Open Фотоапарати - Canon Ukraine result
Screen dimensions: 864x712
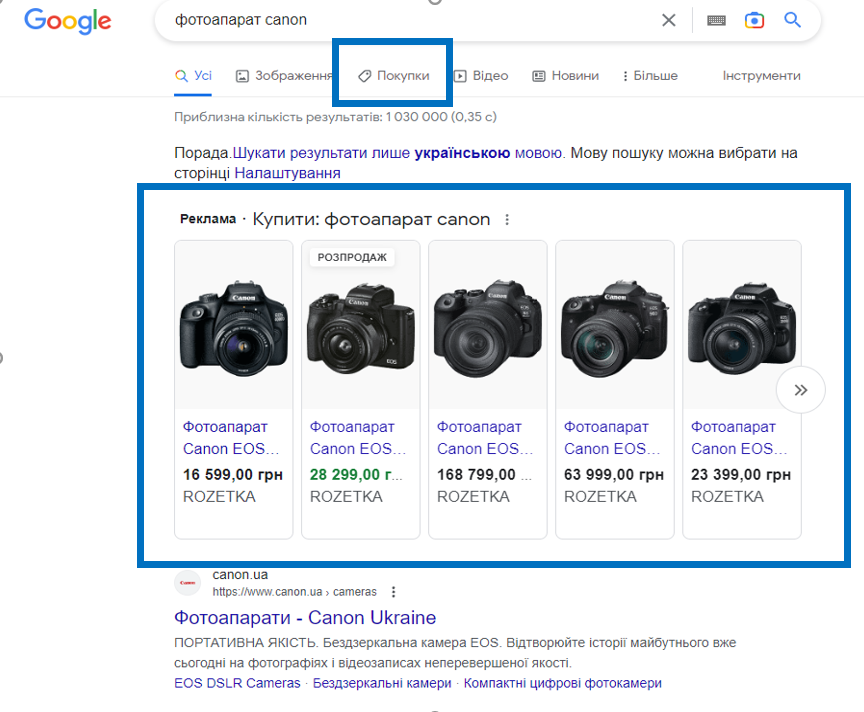coord(305,618)
